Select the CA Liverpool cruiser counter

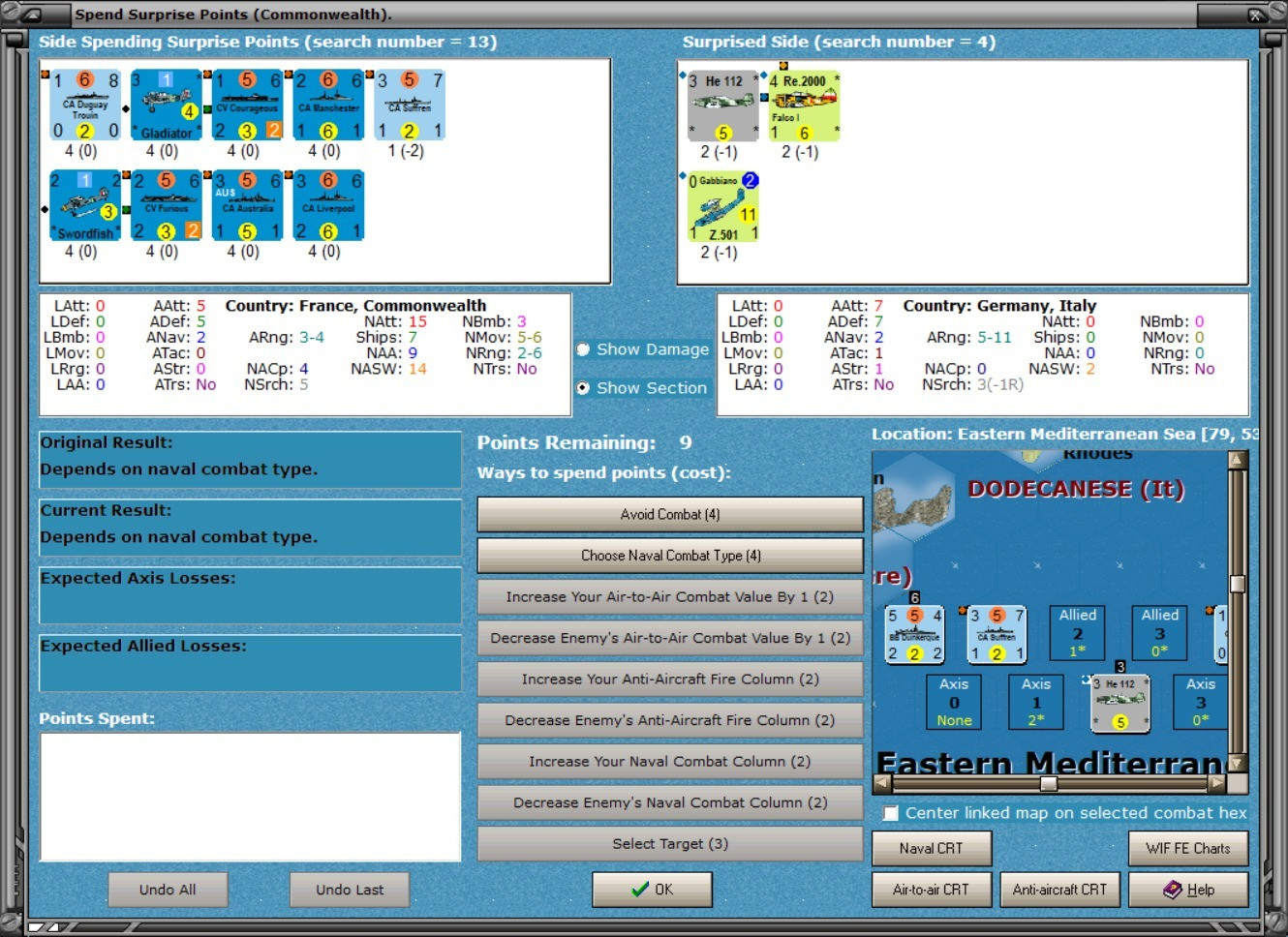click(x=328, y=206)
